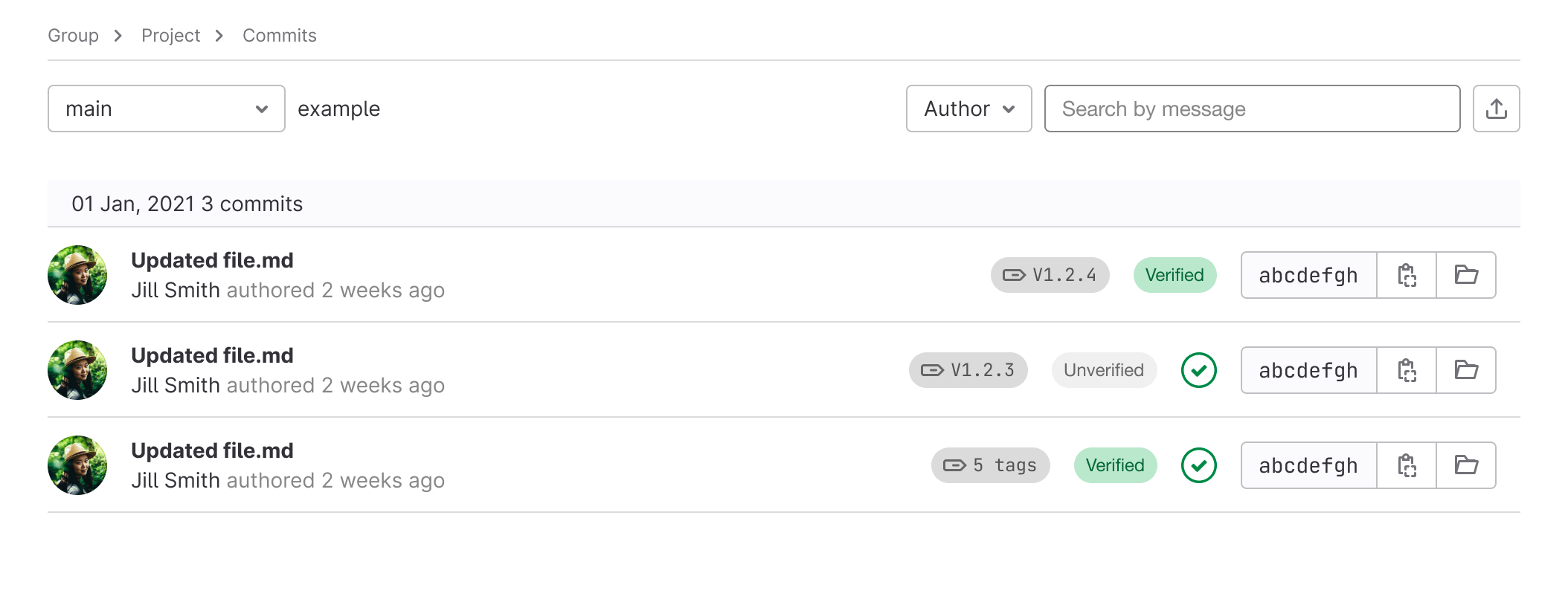Open browse files for the first commit

coord(1466,275)
